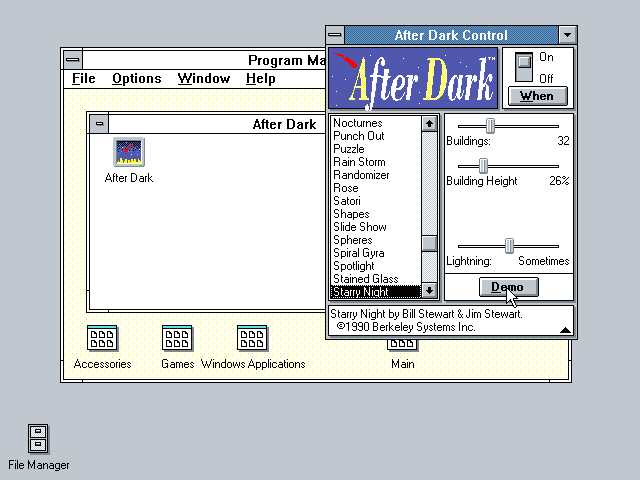Open the After Dark program icon

pyautogui.click(x=129, y=153)
